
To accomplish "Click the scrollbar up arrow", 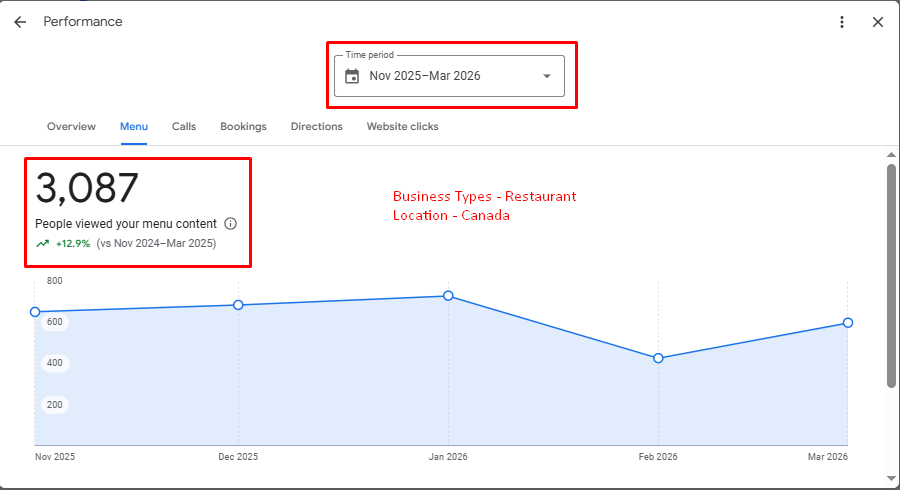I will click(x=891, y=154).
